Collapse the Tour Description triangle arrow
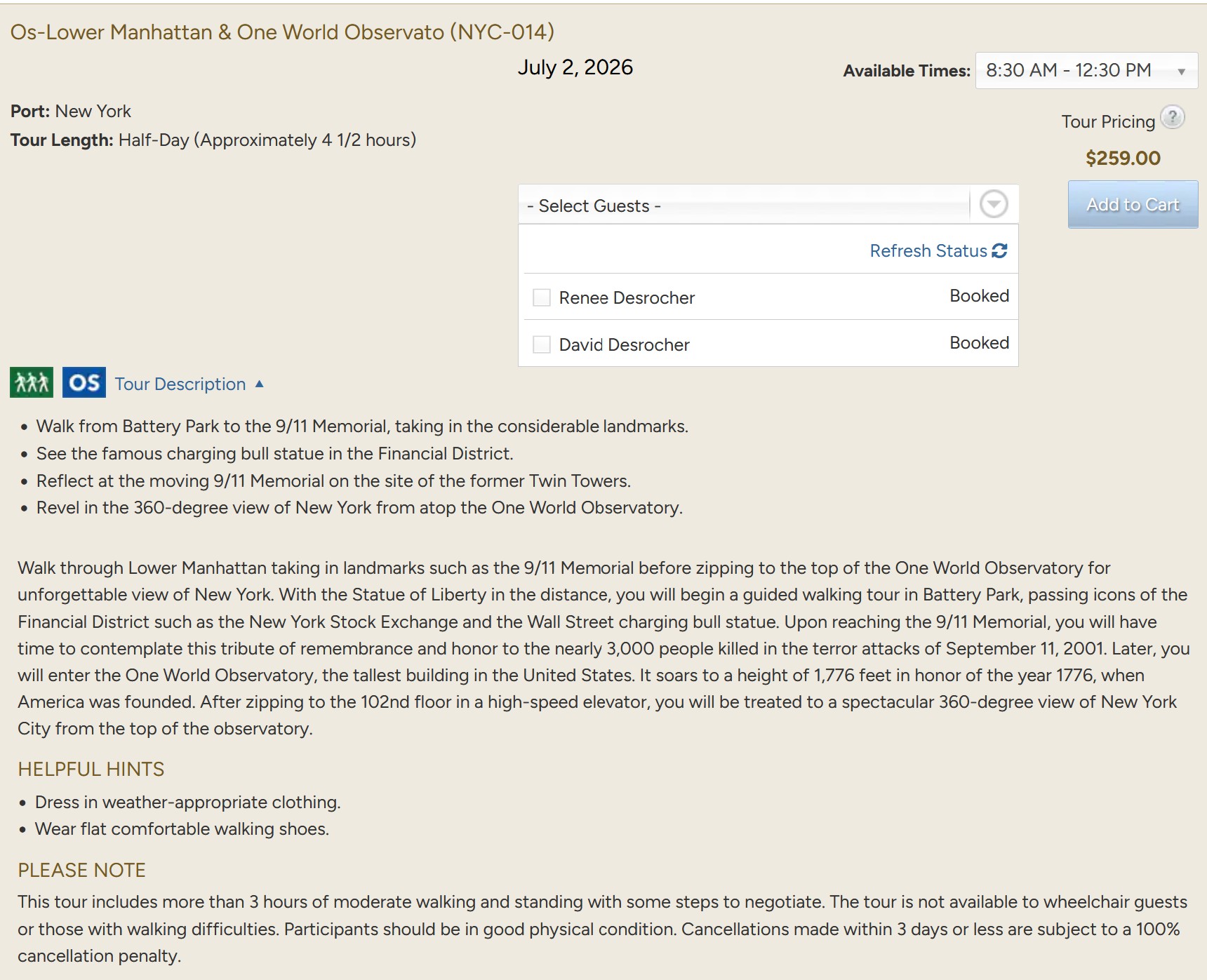The image size is (1207, 980). coord(260,384)
